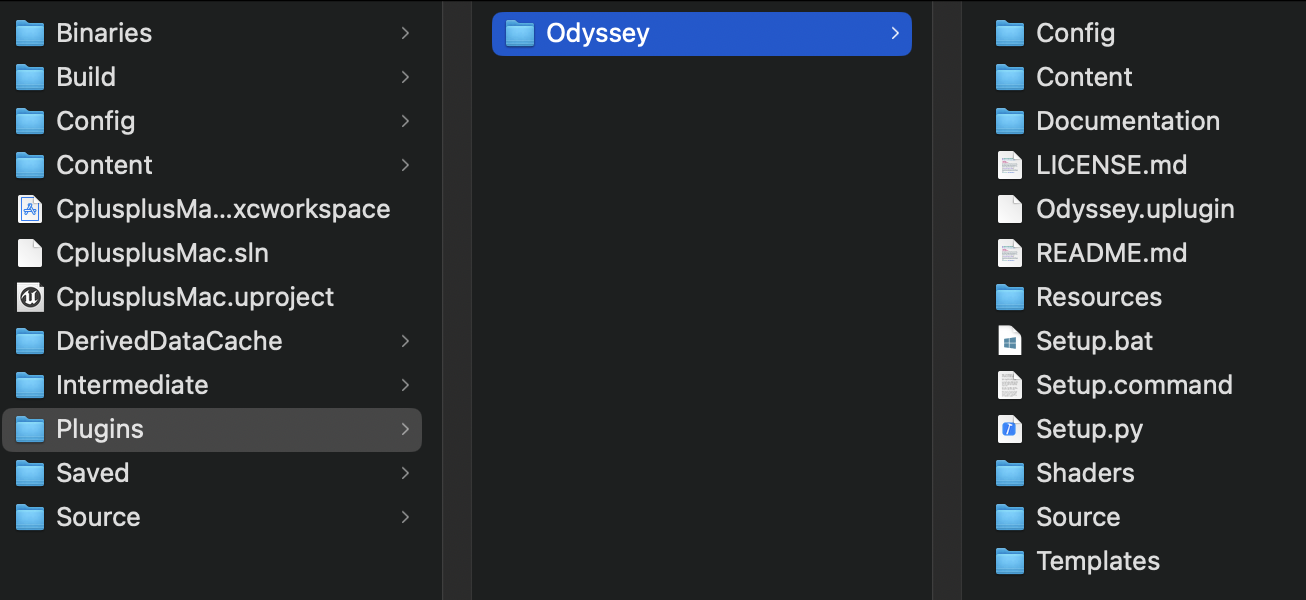The height and width of the screenshot is (600, 1306).
Task: Click the Setup.py Python file icon
Action: click(x=1010, y=429)
